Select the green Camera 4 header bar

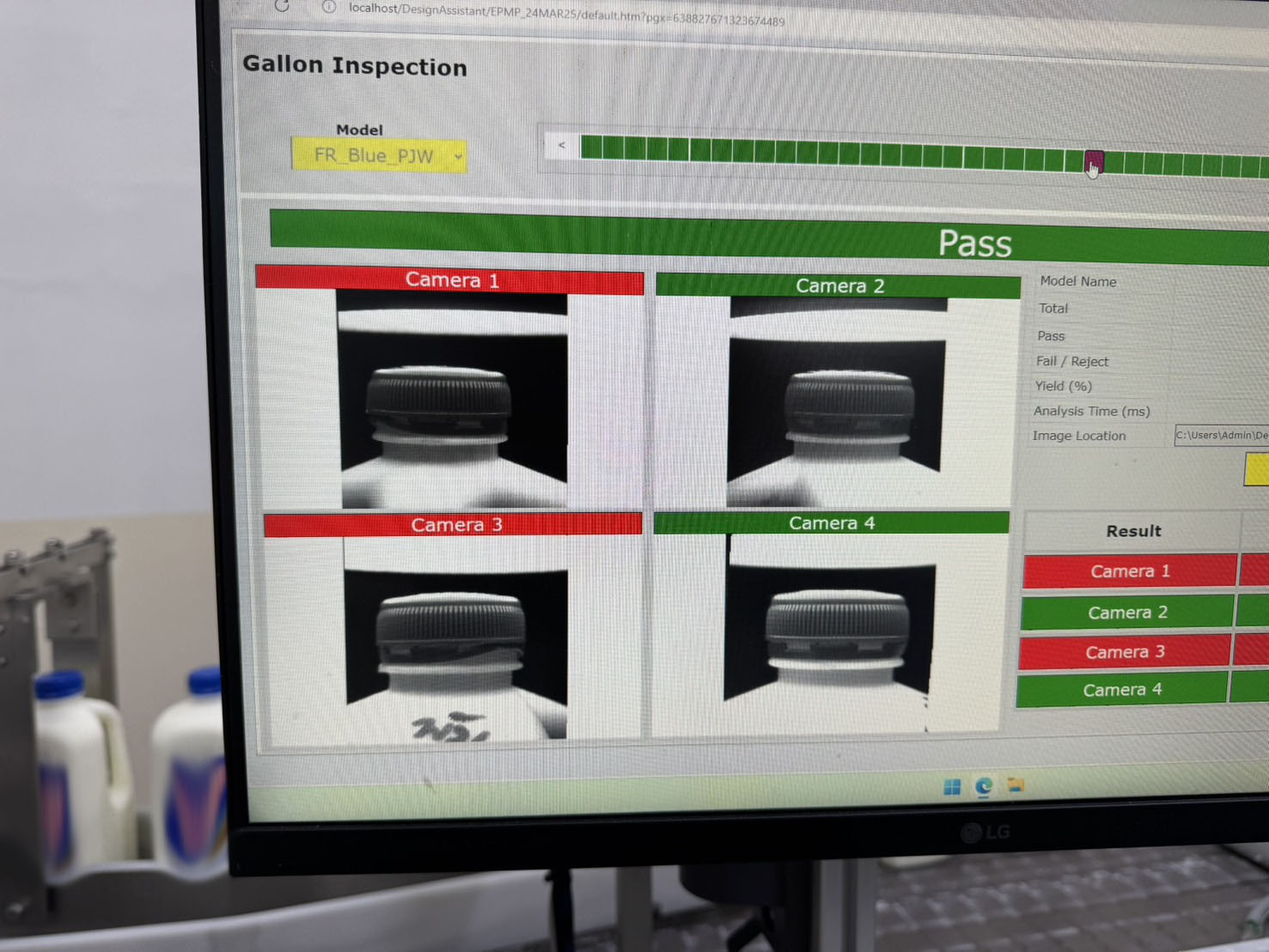click(x=831, y=522)
